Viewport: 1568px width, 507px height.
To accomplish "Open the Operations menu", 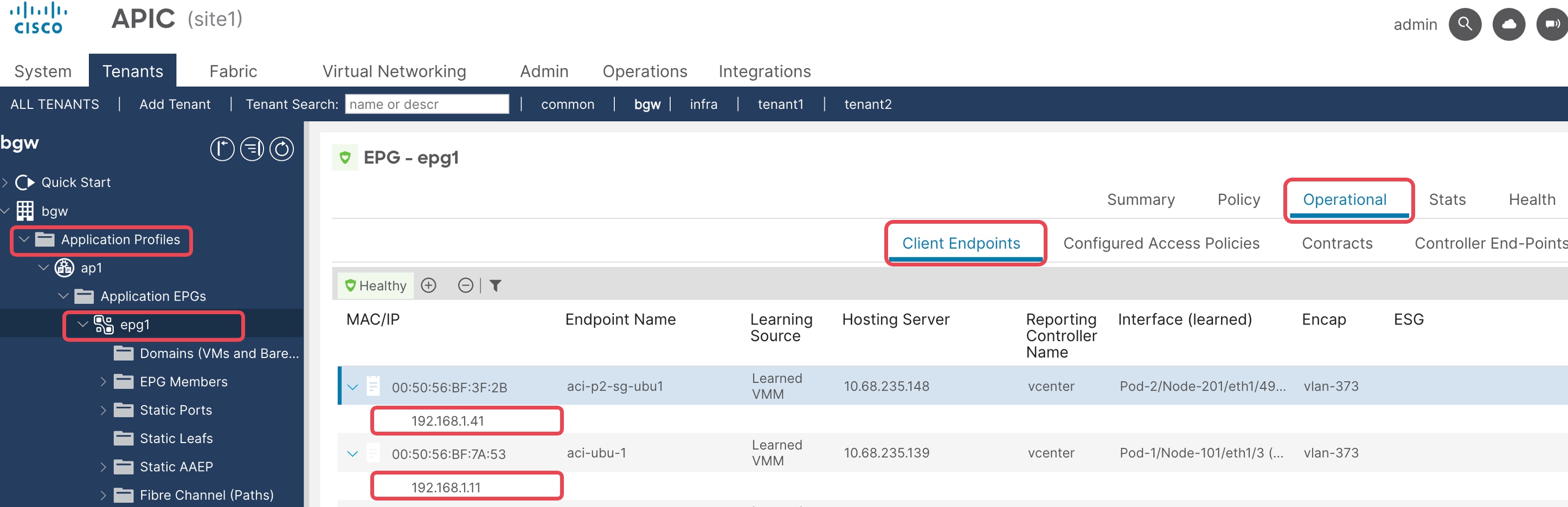I will [645, 71].
